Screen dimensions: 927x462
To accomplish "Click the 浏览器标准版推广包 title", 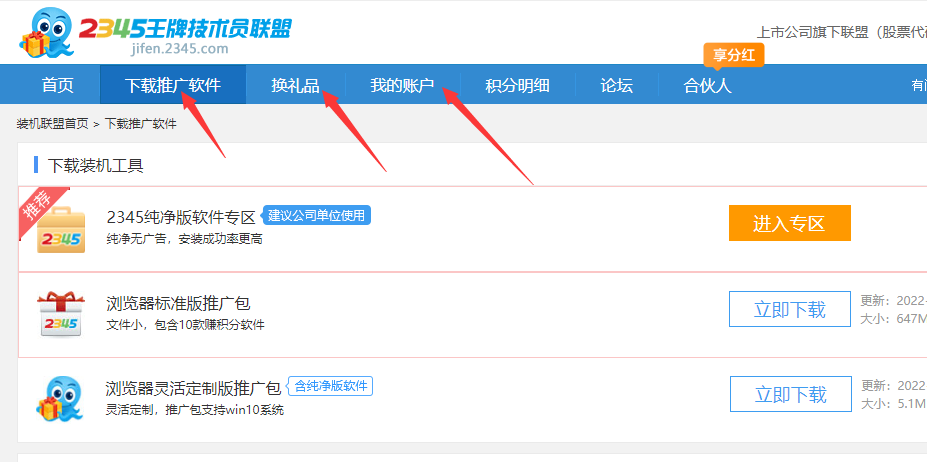I will point(178,303).
